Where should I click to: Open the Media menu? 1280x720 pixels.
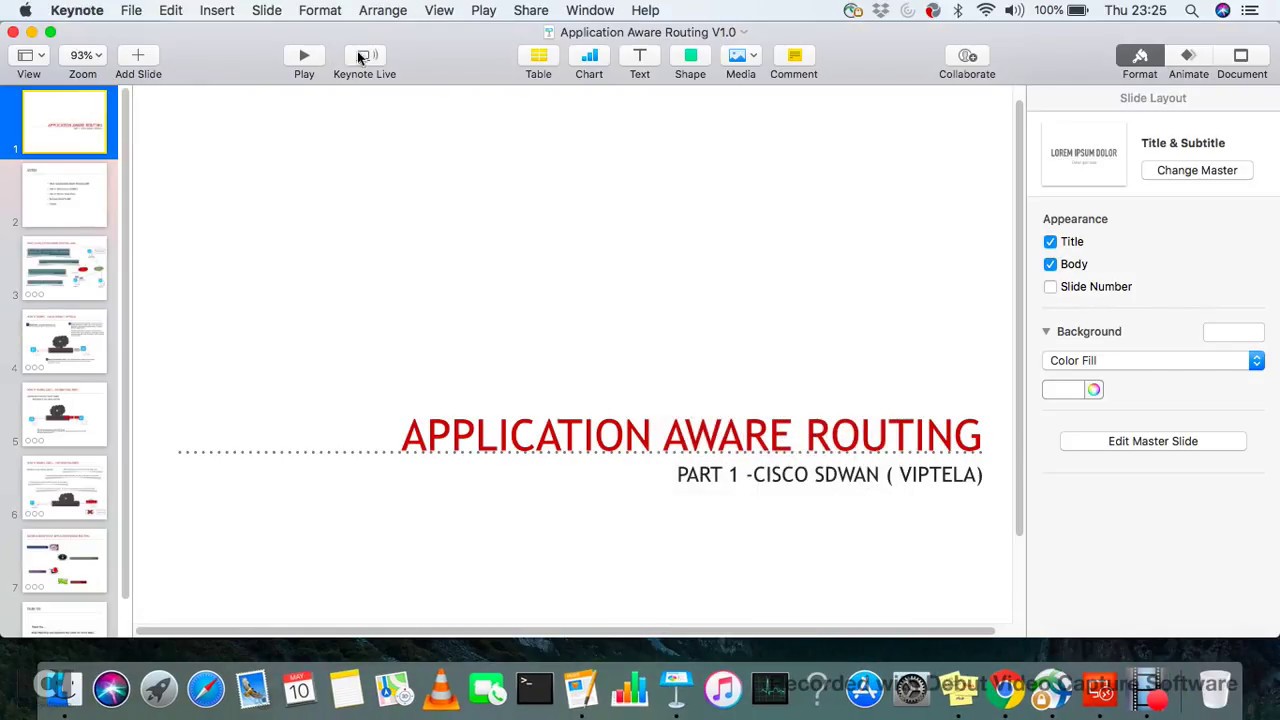(x=741, y=56)
